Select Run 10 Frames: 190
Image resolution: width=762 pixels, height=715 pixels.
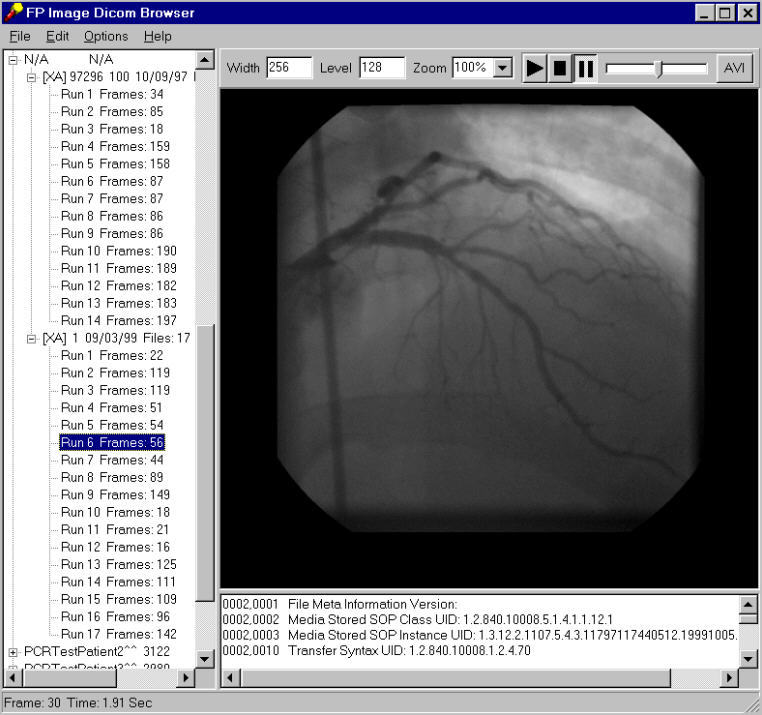coord(119,251)
